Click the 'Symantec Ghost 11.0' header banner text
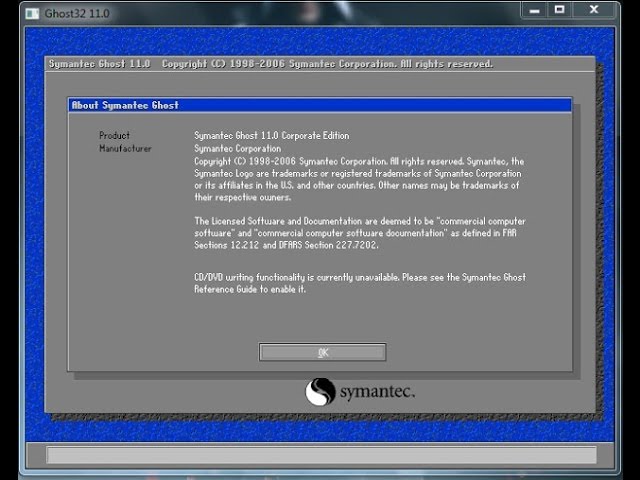The width and height of the screenshot is (640, 480). point(100,64)
